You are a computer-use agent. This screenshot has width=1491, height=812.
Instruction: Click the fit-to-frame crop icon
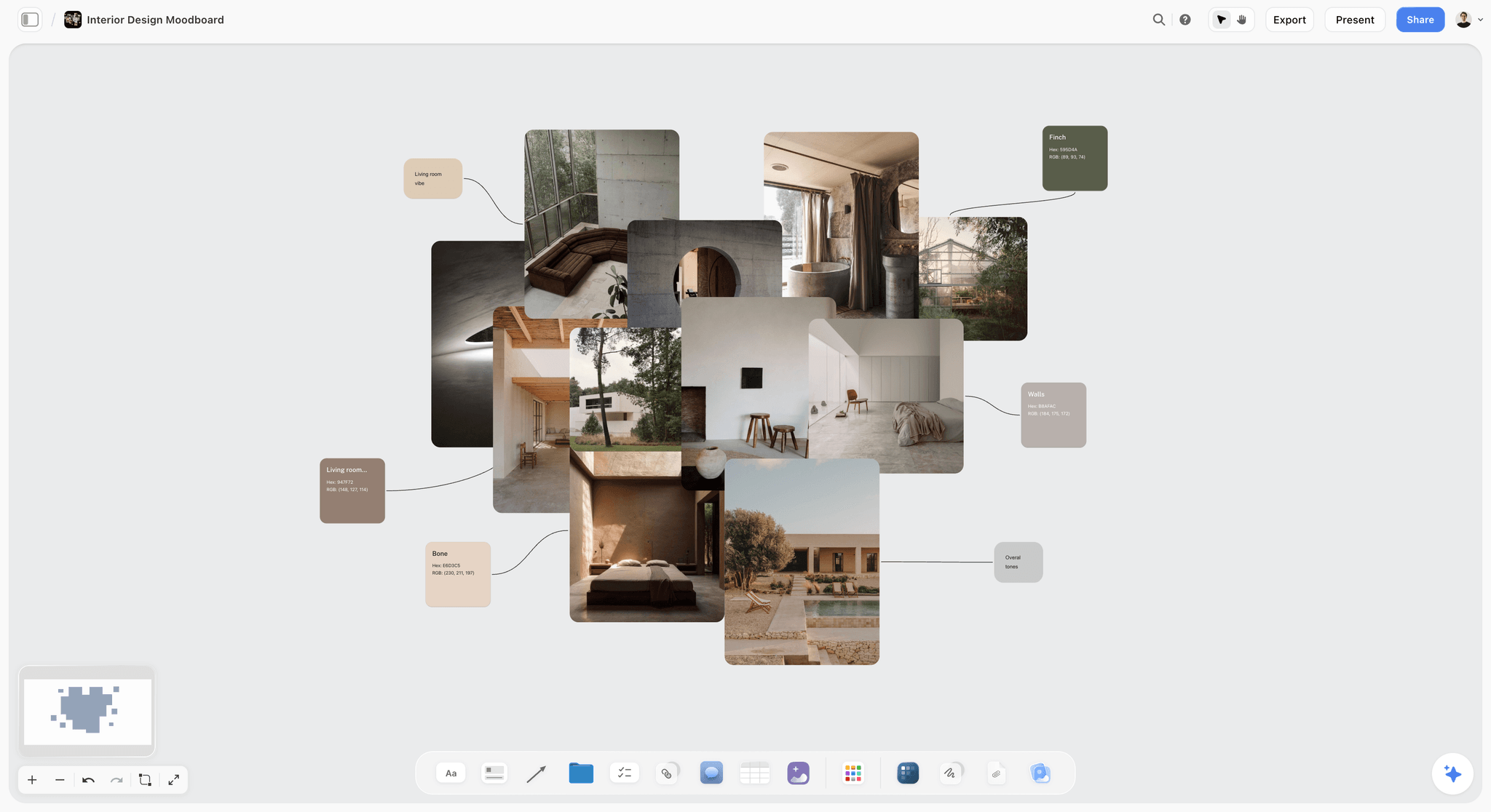tap(145, 780)
